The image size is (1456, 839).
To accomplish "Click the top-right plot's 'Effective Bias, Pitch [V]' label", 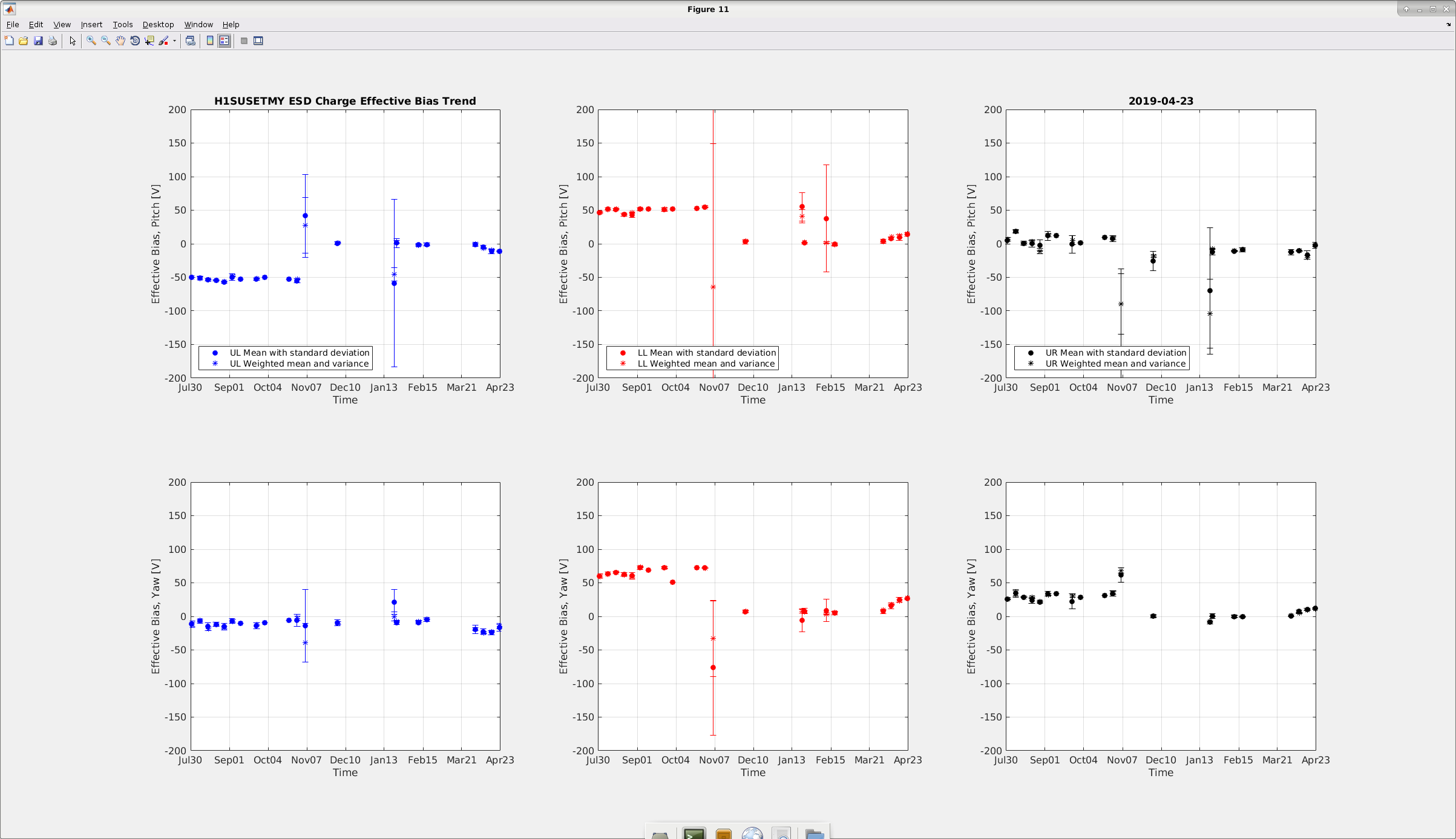I will [x=971, y=244].
